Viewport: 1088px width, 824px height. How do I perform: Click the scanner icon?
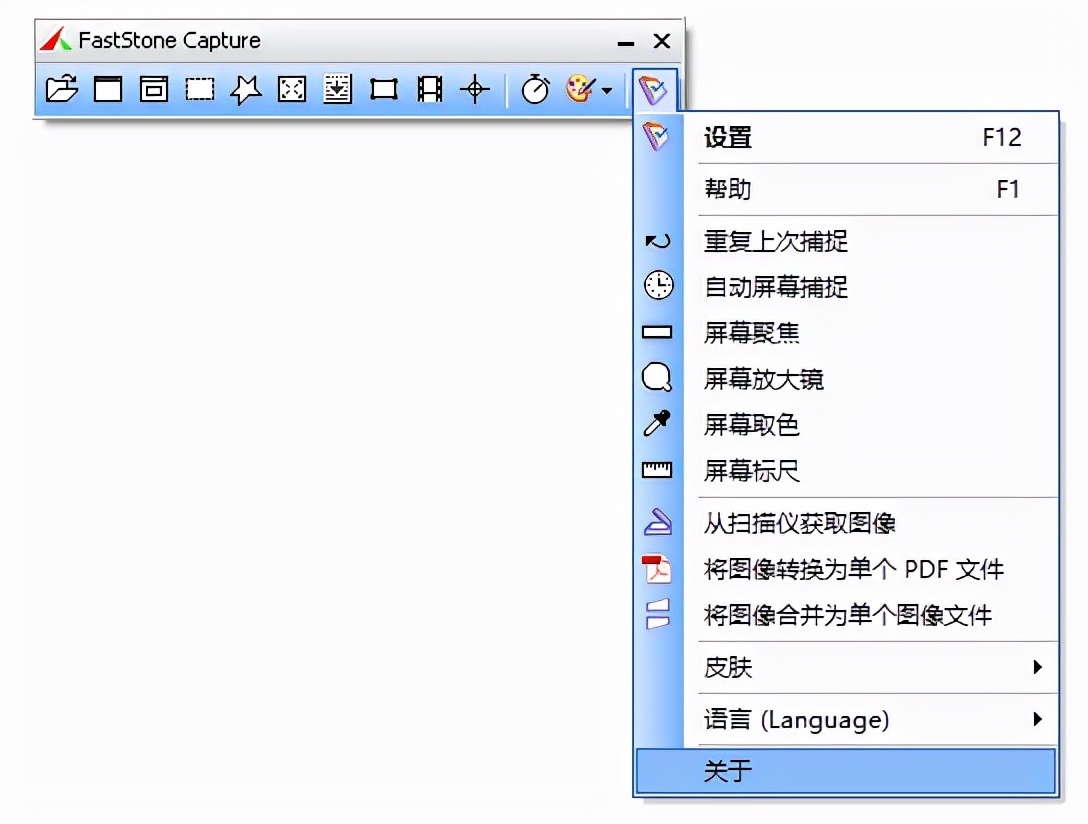[658, 522]
